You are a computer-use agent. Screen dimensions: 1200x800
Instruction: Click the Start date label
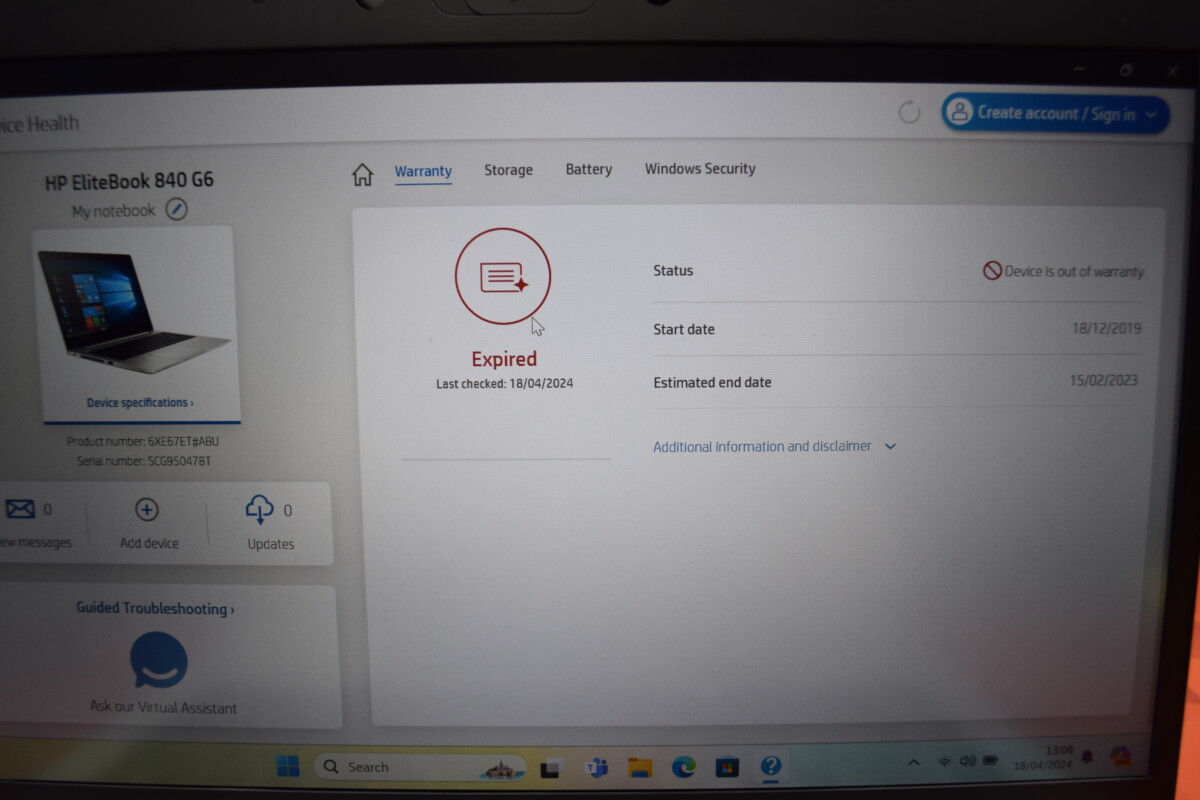click(x=684, y=329)
